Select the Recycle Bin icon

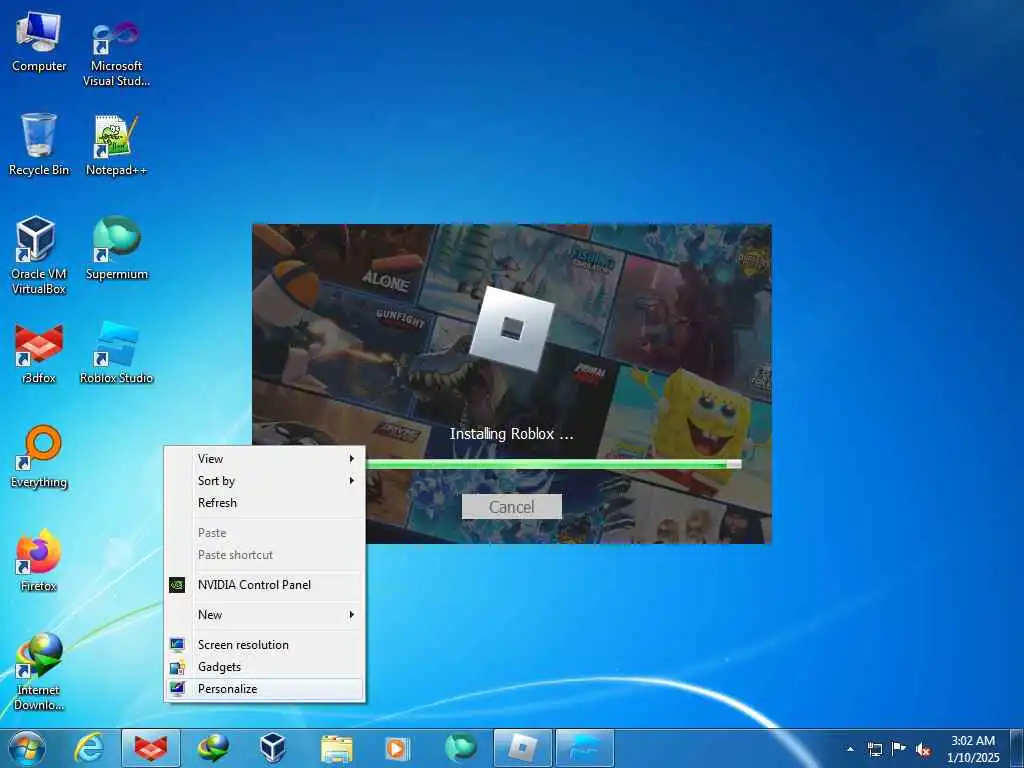pos(39,145)
